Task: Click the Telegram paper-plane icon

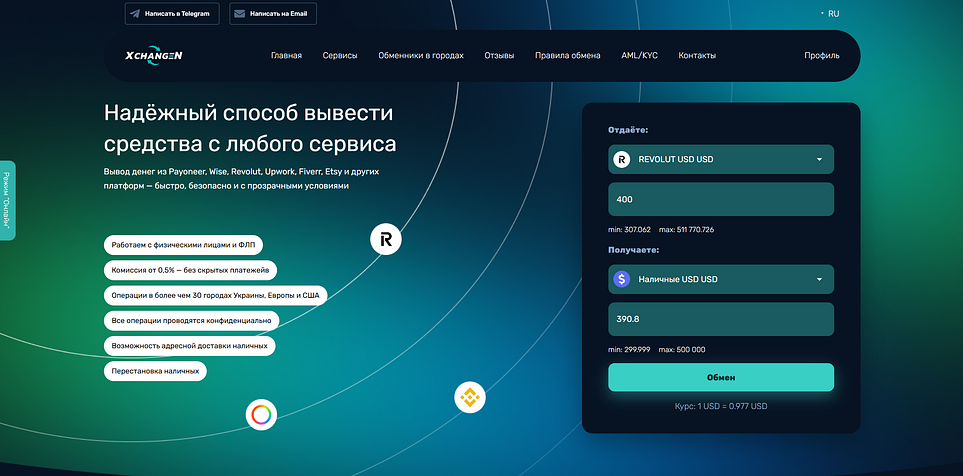Action: 135,14
